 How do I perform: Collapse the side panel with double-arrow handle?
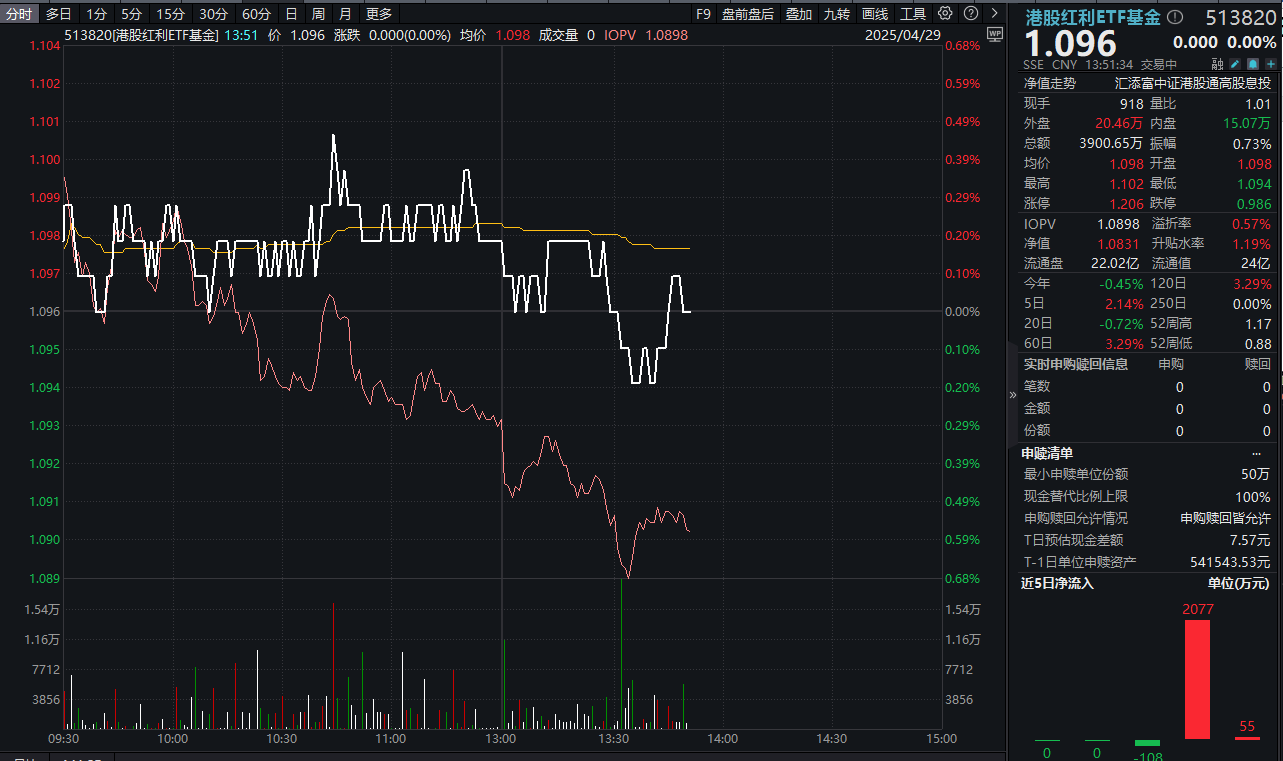1012,394
